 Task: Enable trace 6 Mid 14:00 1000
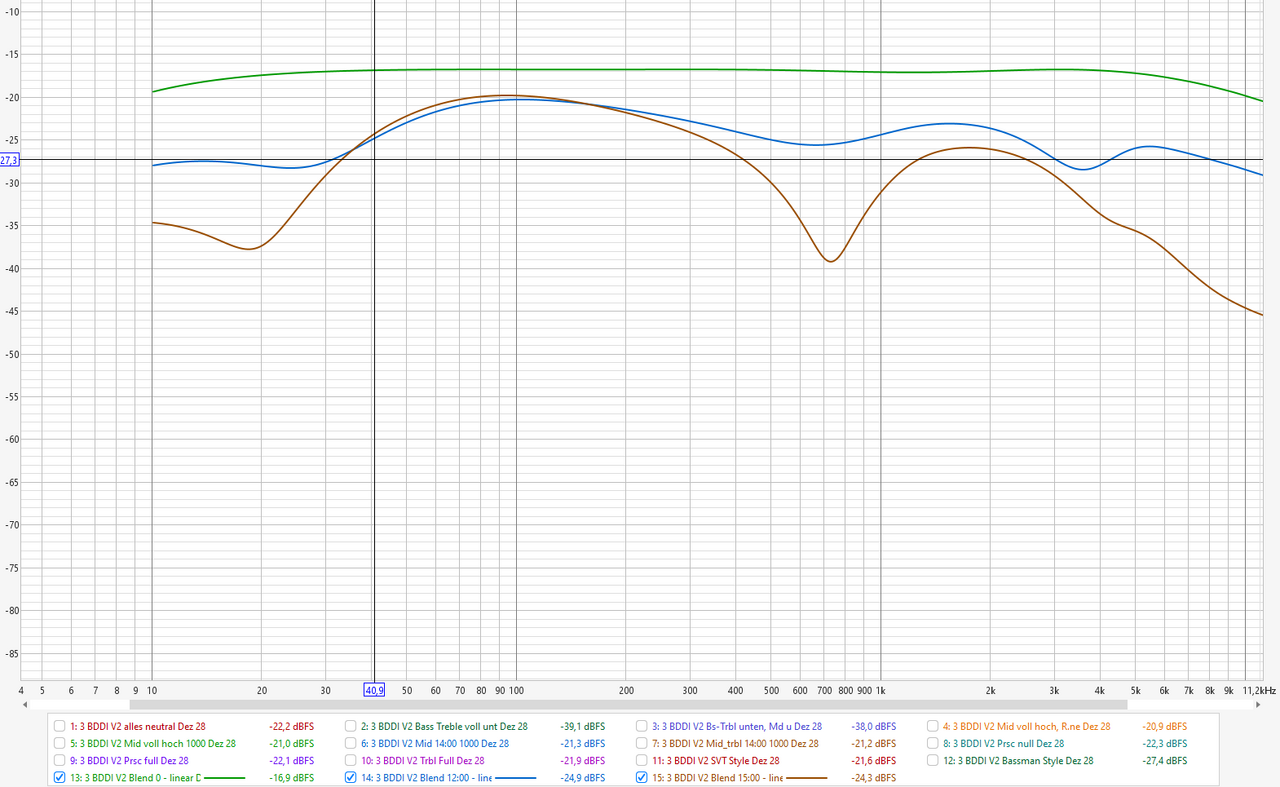click(351, 744)
